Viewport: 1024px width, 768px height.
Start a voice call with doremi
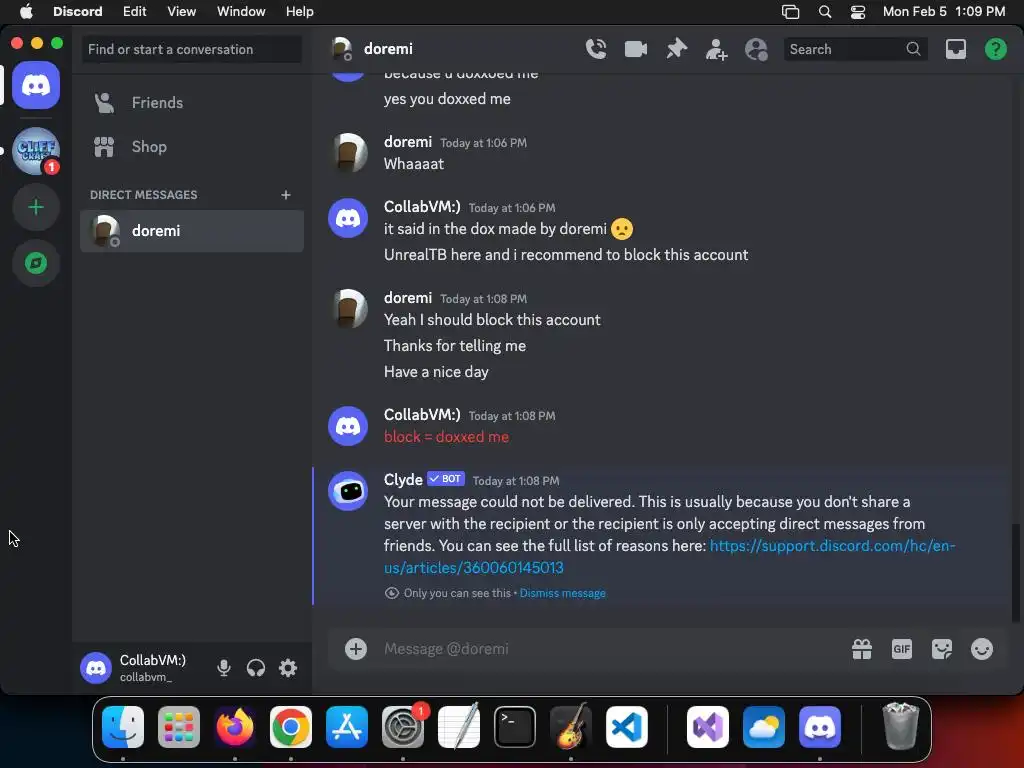tap(596, 49)
